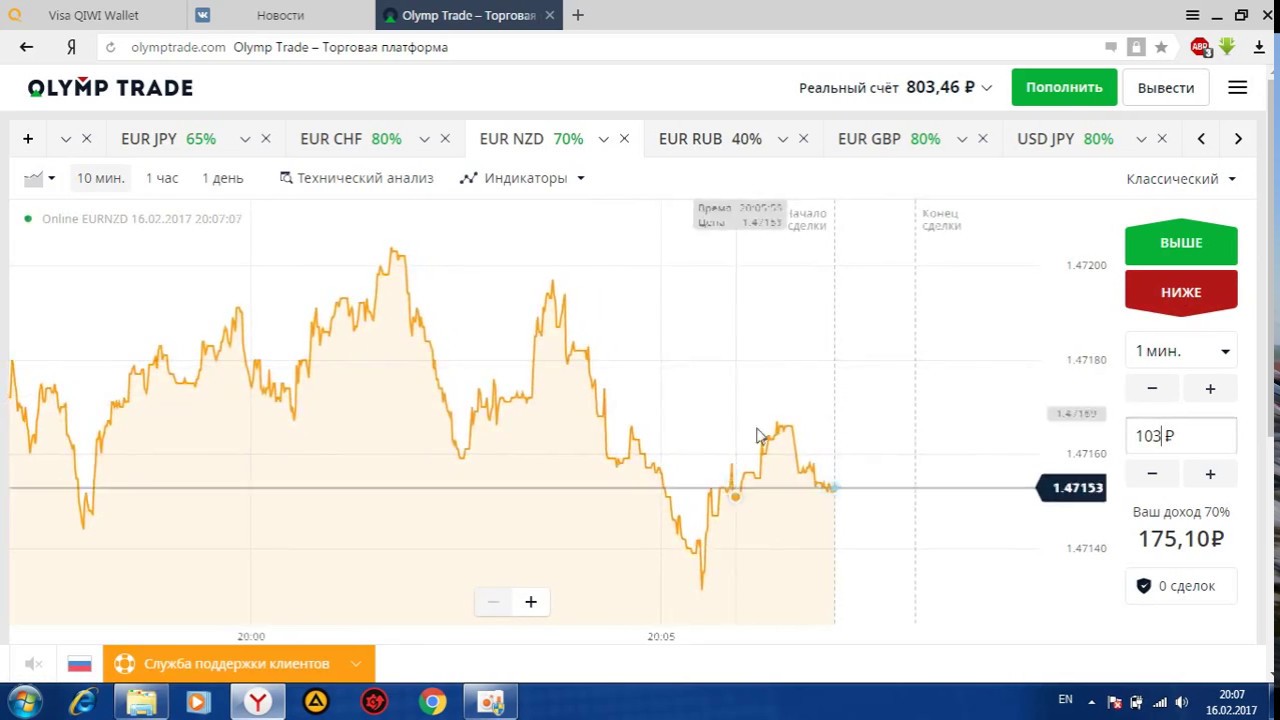This screenshot has height=720, width=1280.
Task: Close the EUR CHF asset tab
Action: point(445,139)
